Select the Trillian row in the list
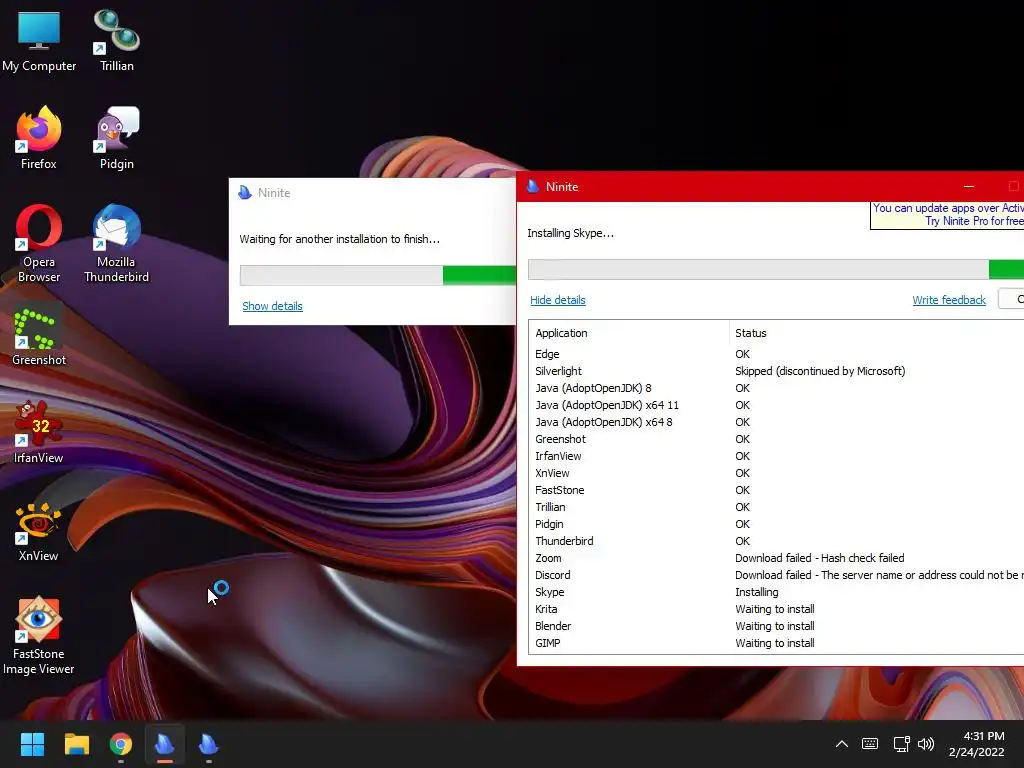 [x=777, y=507]
